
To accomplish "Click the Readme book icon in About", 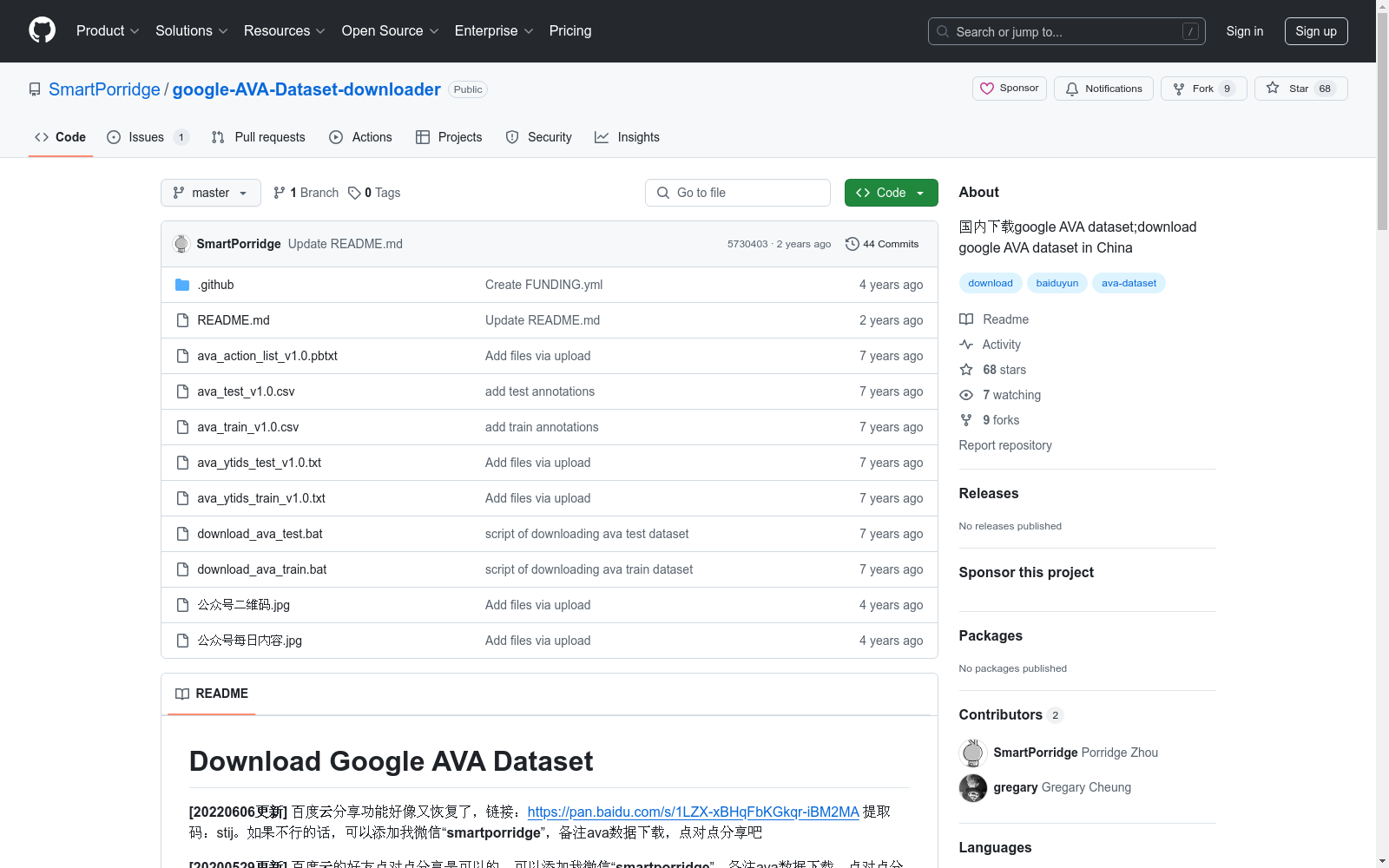I will coord(966,319).
